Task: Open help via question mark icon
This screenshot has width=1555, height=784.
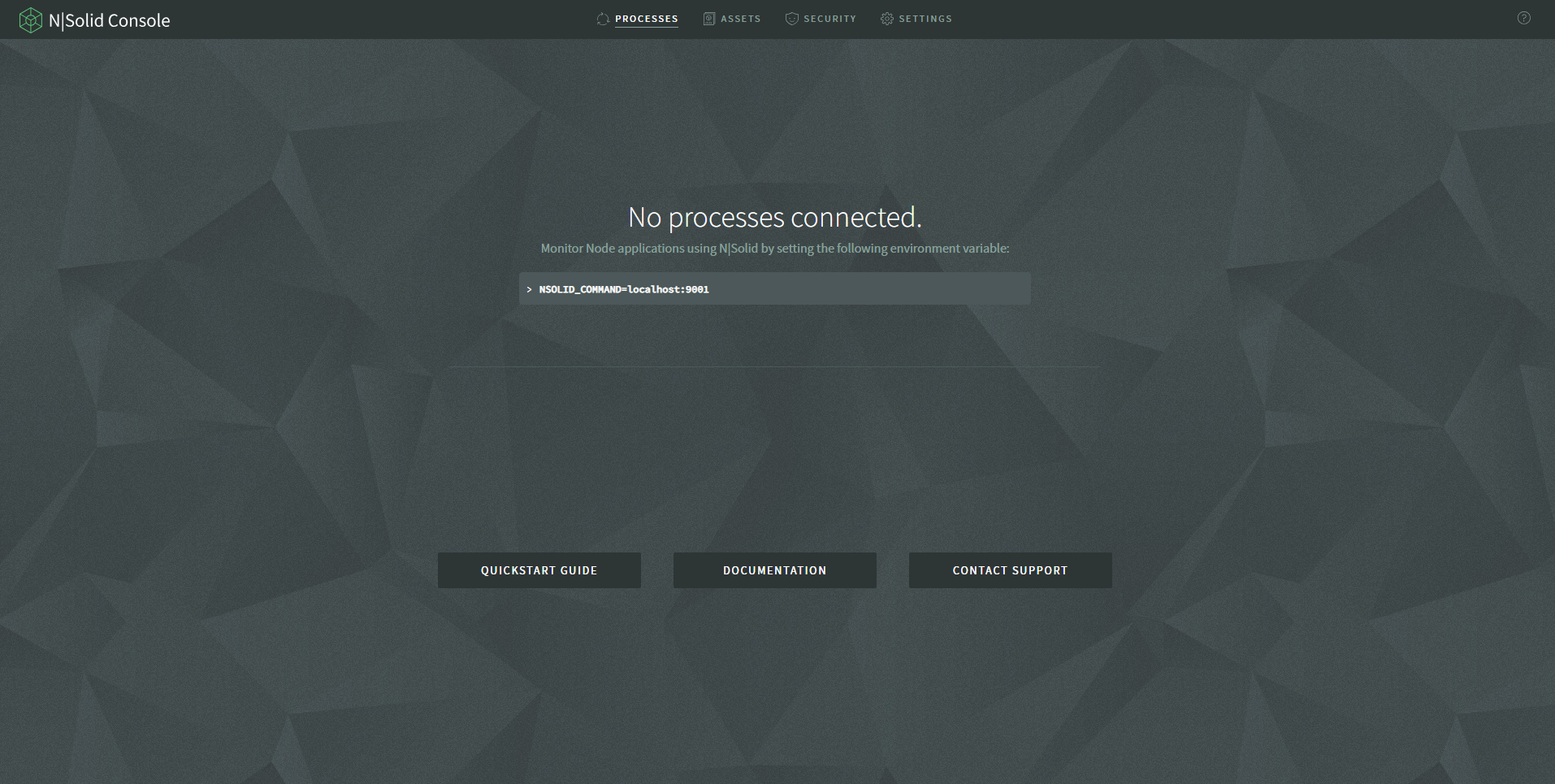Action: click(x=1524, y=18)
